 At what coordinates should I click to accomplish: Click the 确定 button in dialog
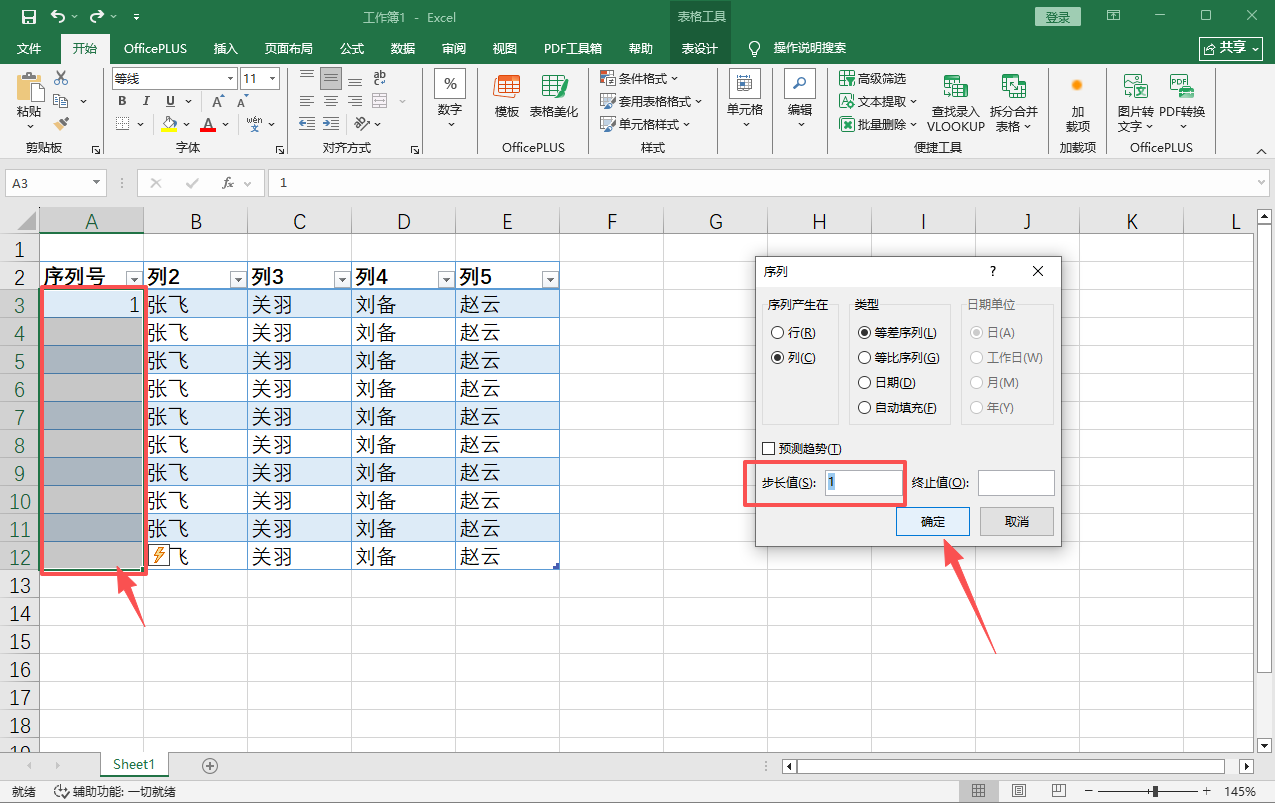(x=932, y=521)
